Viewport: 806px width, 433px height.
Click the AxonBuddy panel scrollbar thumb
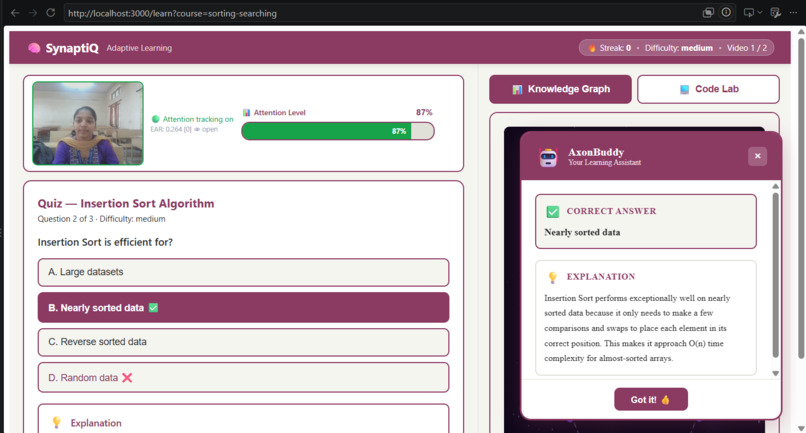click(775, 275)
